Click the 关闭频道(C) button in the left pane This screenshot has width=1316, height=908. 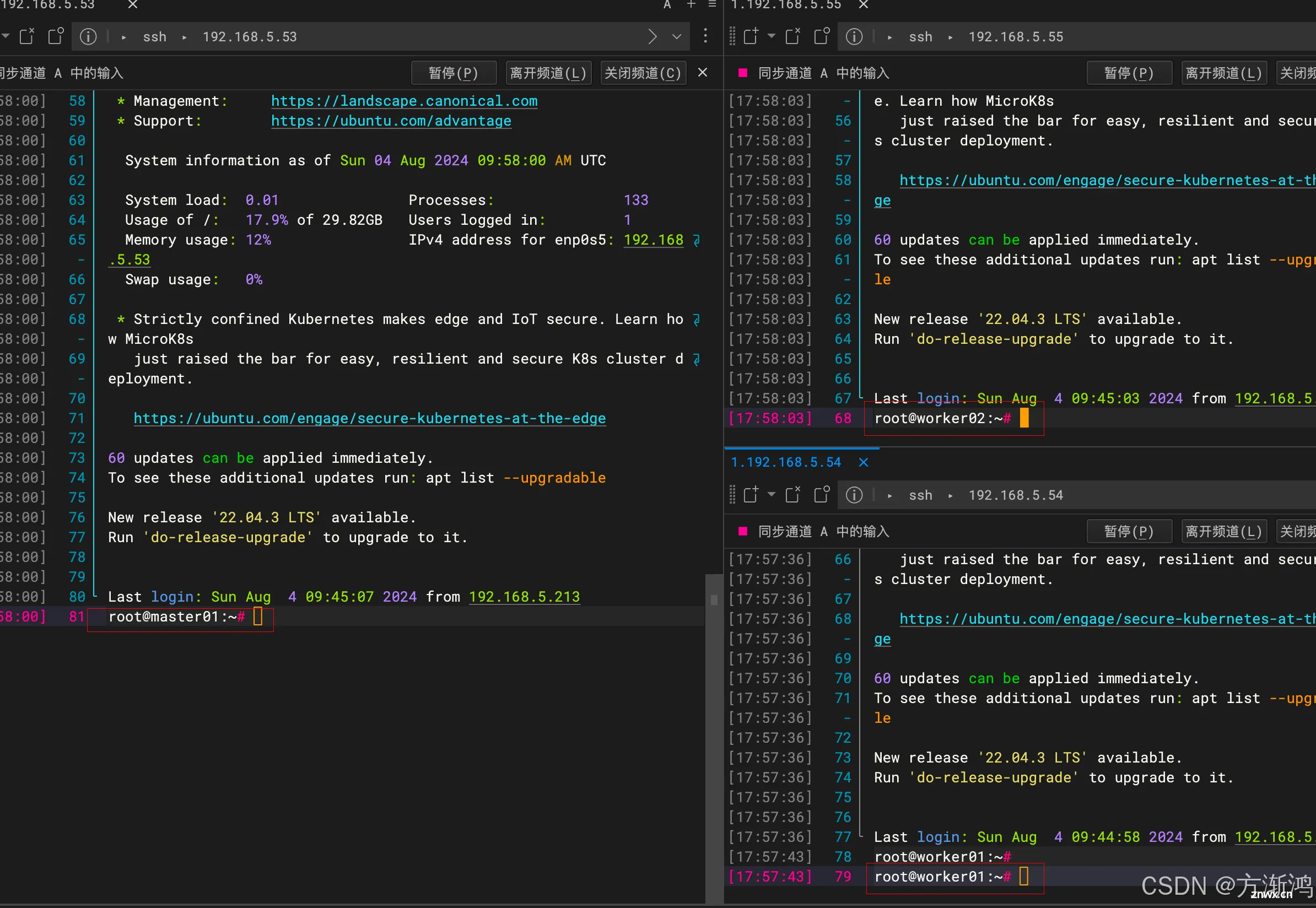643,73
